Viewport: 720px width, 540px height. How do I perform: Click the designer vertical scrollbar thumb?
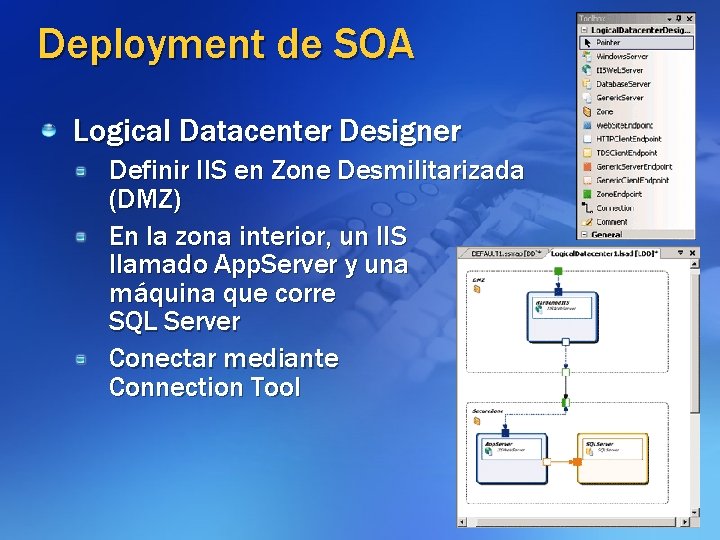click(x=694, y=342)
